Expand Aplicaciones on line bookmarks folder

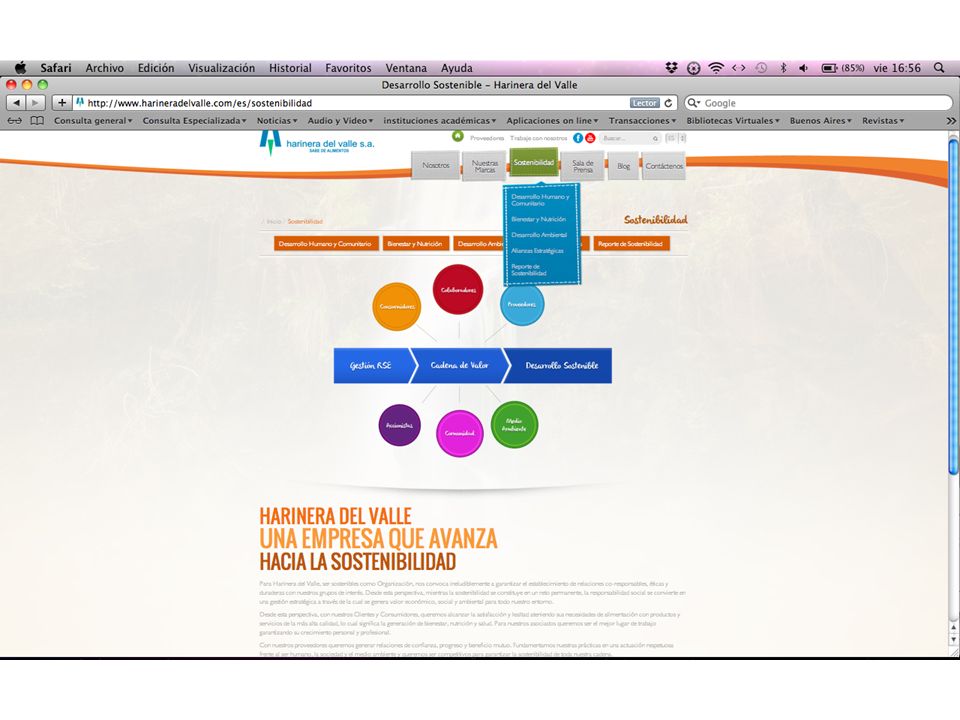[552, 121]
